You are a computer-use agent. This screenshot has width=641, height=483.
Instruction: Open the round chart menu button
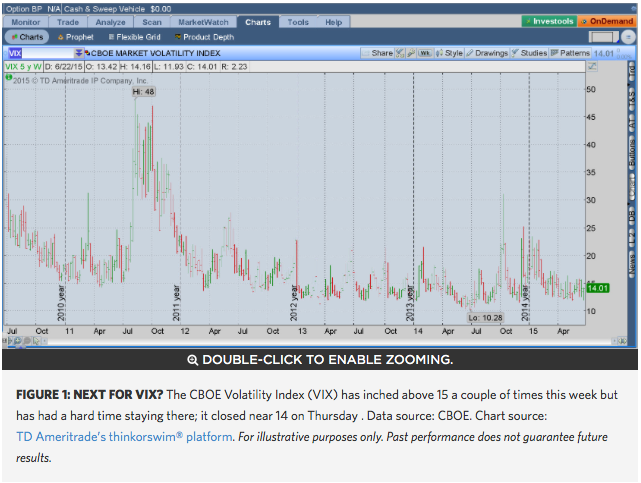pyautogui.click(x=628, y=37)
